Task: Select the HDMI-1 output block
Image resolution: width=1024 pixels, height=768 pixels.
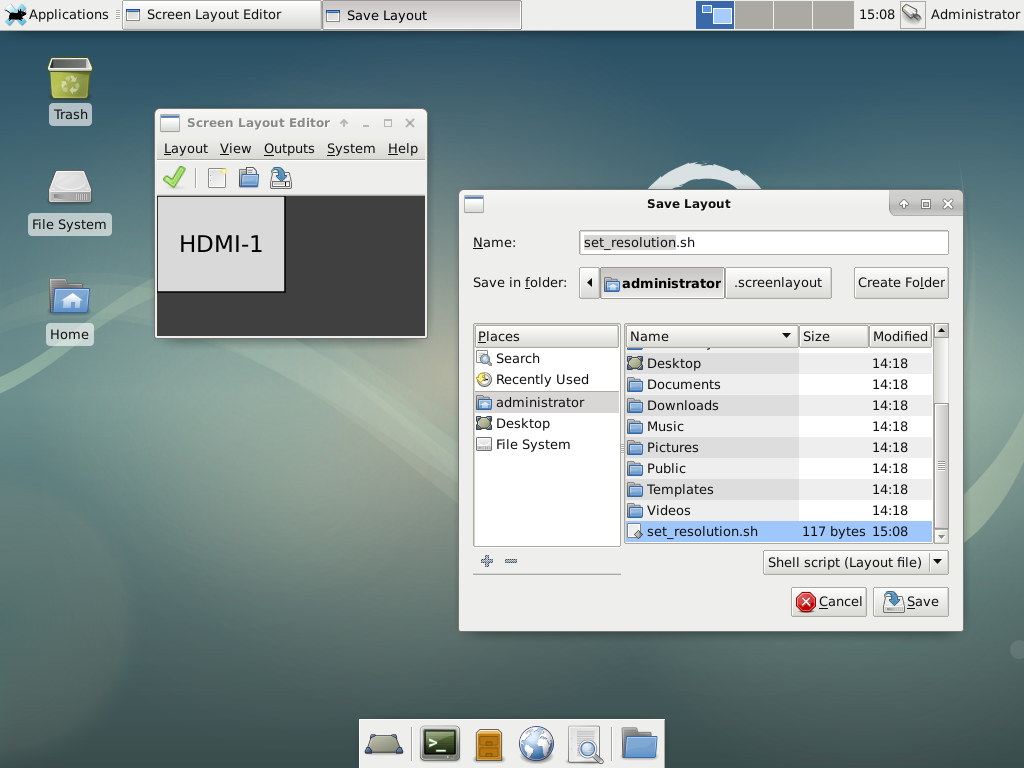Action: (220, 243)
